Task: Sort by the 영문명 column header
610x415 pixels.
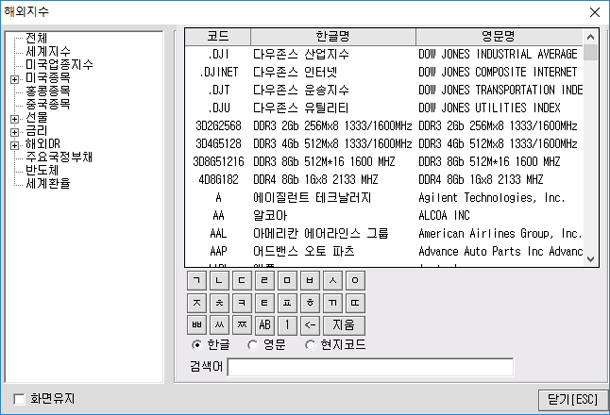Action: coord(499,37)
